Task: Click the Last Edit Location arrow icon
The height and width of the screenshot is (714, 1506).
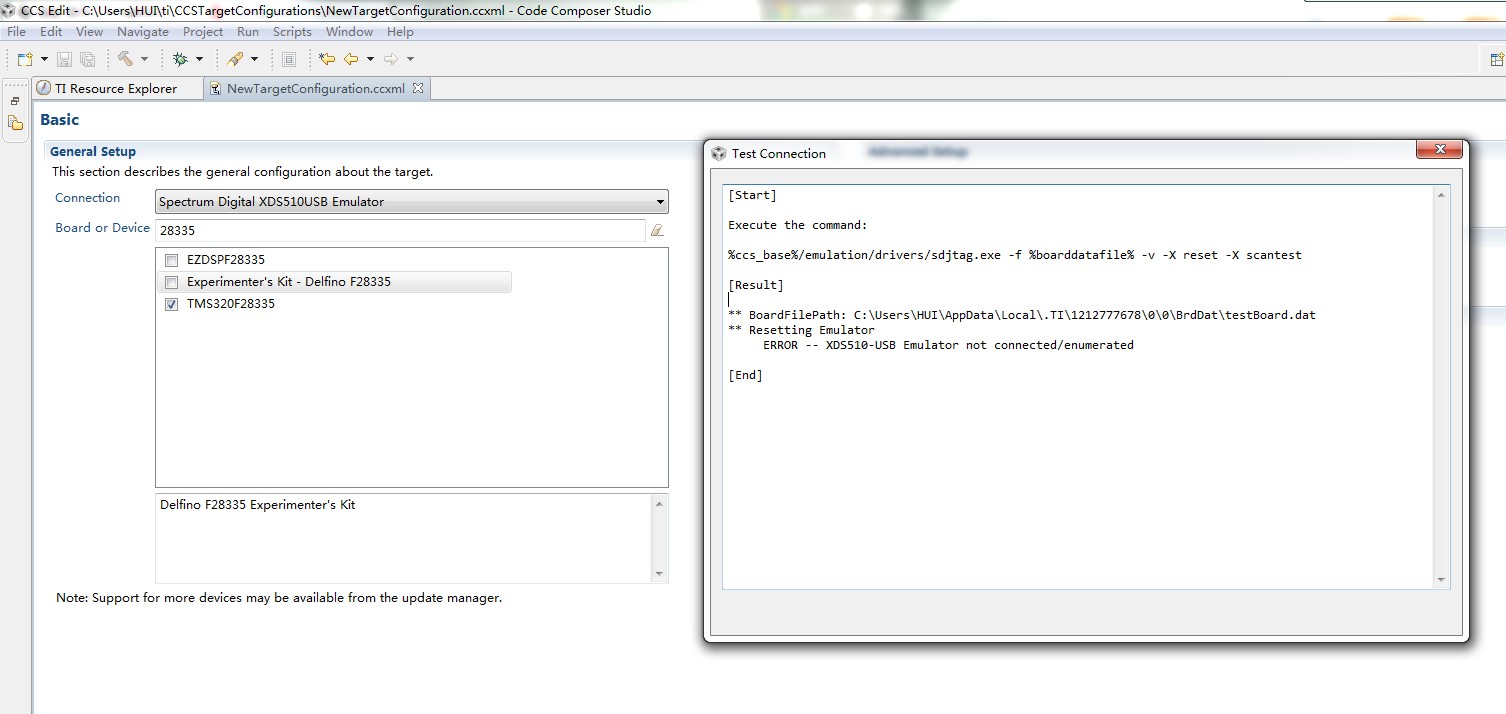Action: [x=327, y=60]
